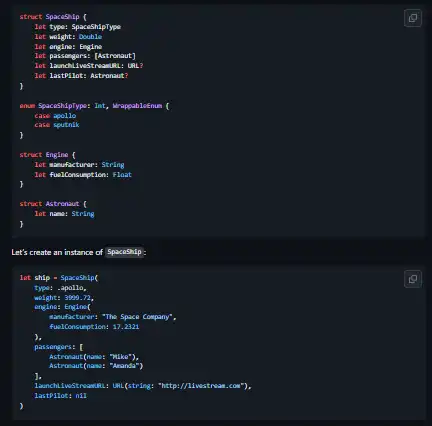
Task: Click 'let ship = SpaceShip(' line
Action: coord(59,278)
